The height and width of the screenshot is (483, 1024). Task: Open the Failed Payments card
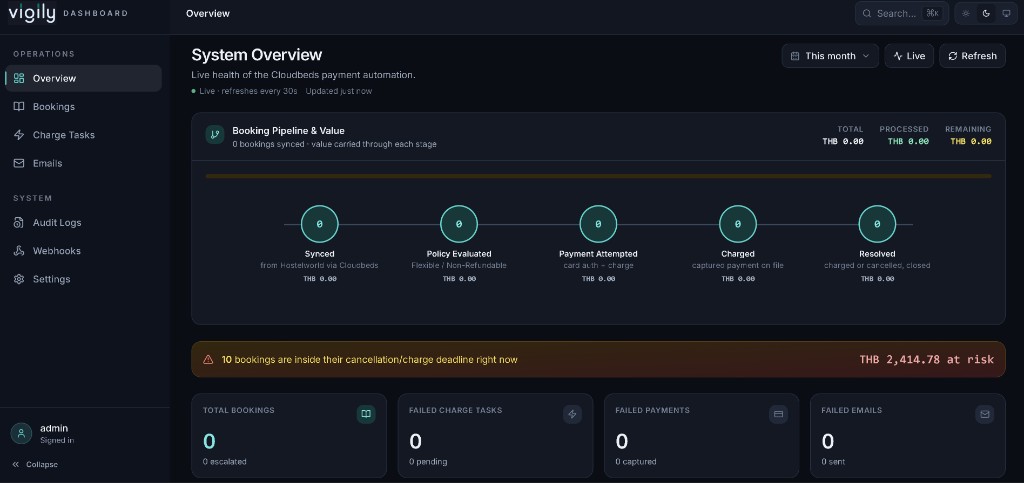pos(701,435)
